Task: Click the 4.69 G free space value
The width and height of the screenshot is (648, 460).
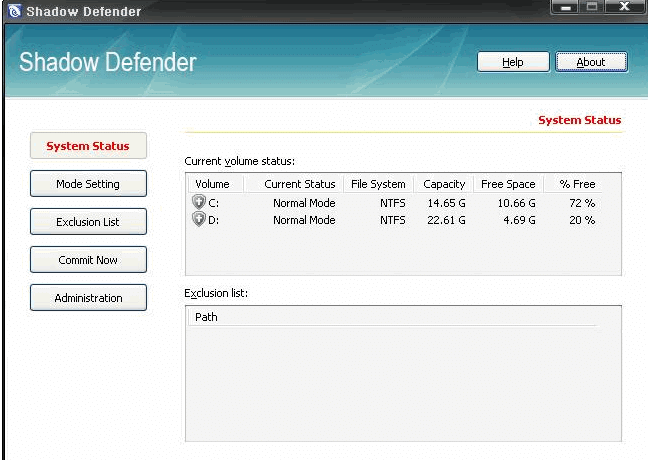Action: pos(519,220)
